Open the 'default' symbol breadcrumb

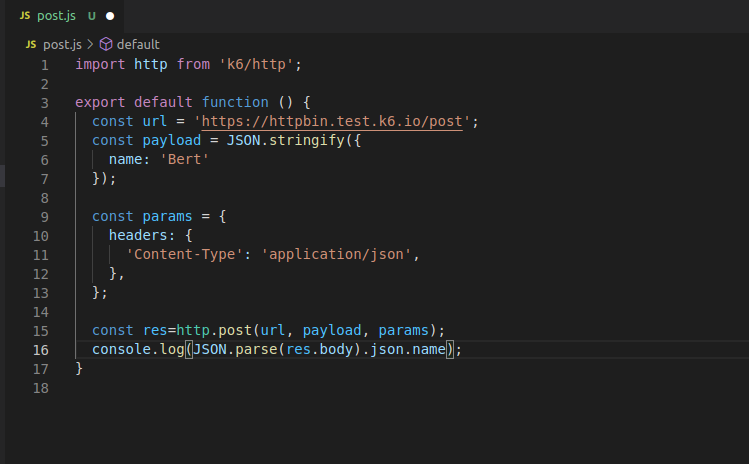pos(138,44)
